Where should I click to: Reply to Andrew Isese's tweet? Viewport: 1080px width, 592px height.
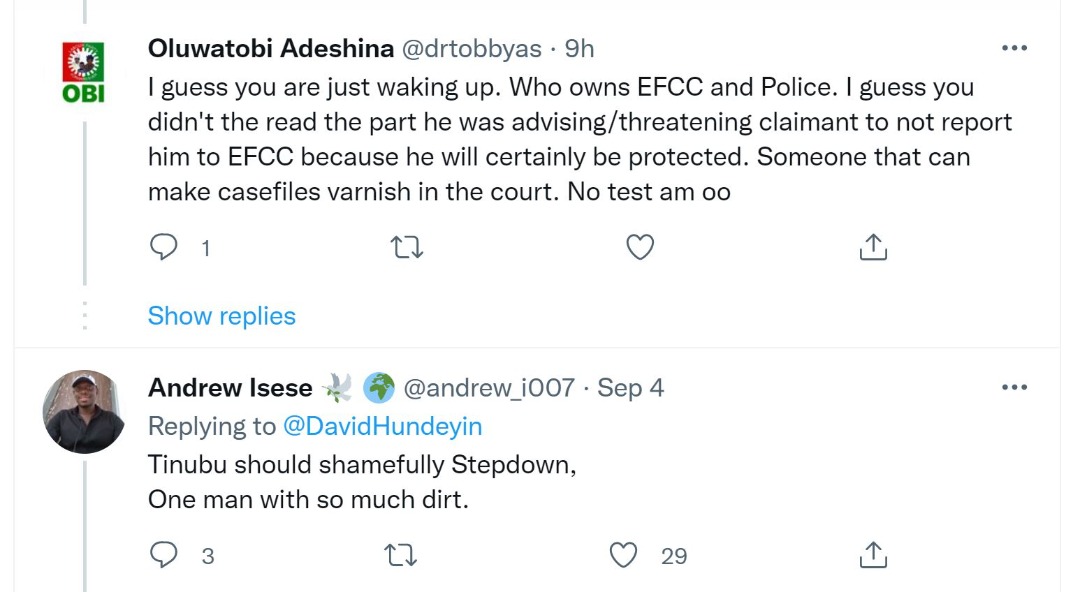coord(163,555)
